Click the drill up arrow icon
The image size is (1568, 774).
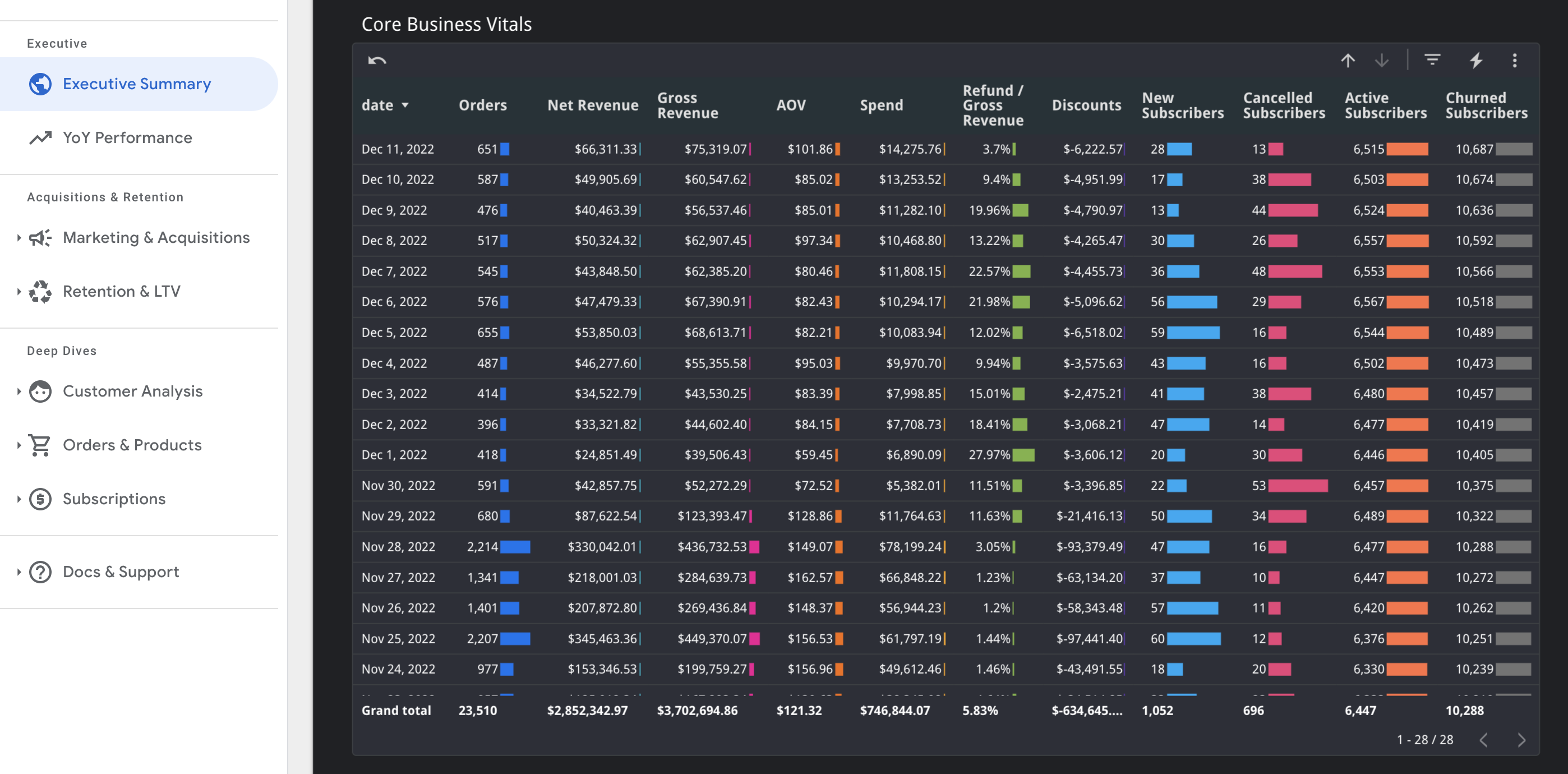pos(1348,60)
